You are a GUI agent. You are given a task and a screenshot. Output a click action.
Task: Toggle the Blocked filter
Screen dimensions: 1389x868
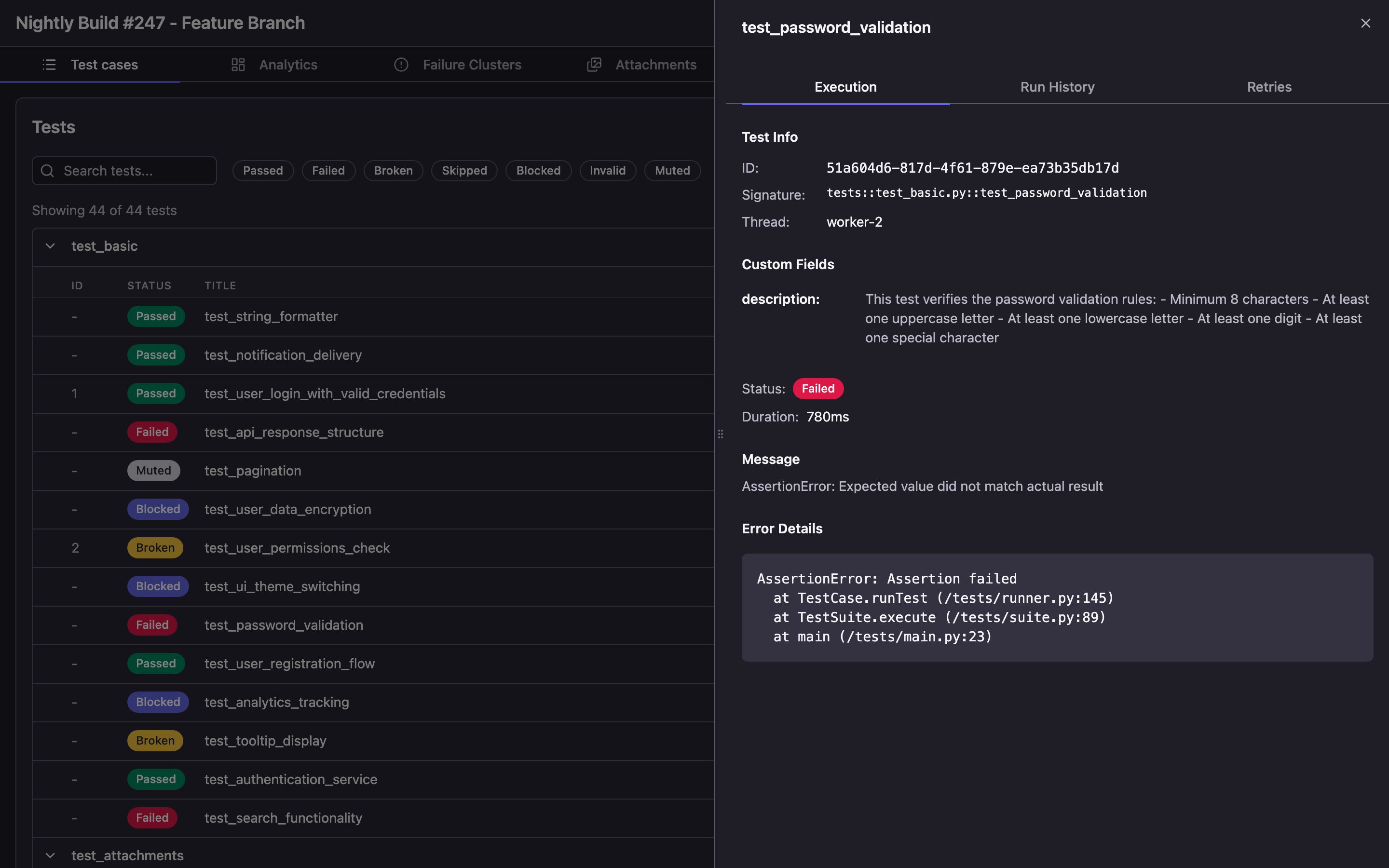click(538, 170)
